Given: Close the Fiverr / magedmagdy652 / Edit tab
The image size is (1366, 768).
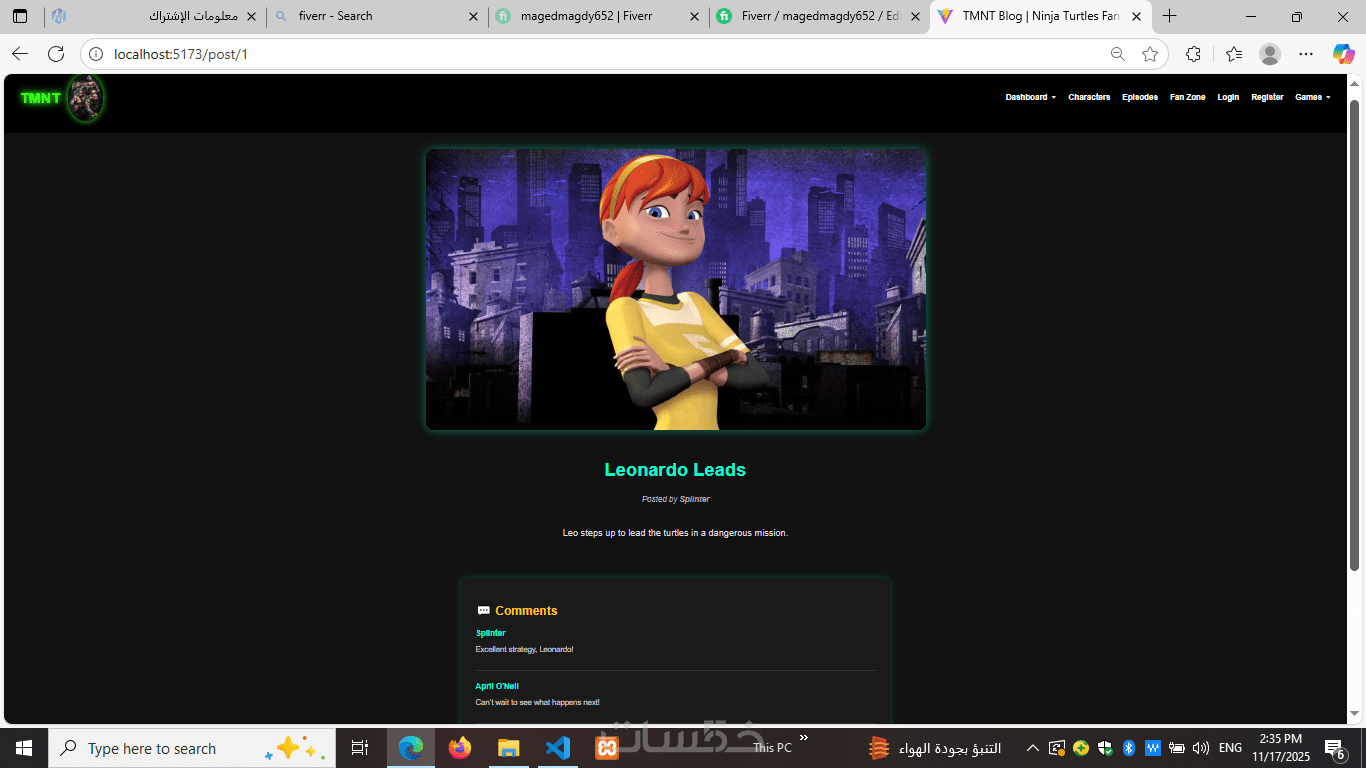Looking at the screenshot, I should click(x=915, y=16).
